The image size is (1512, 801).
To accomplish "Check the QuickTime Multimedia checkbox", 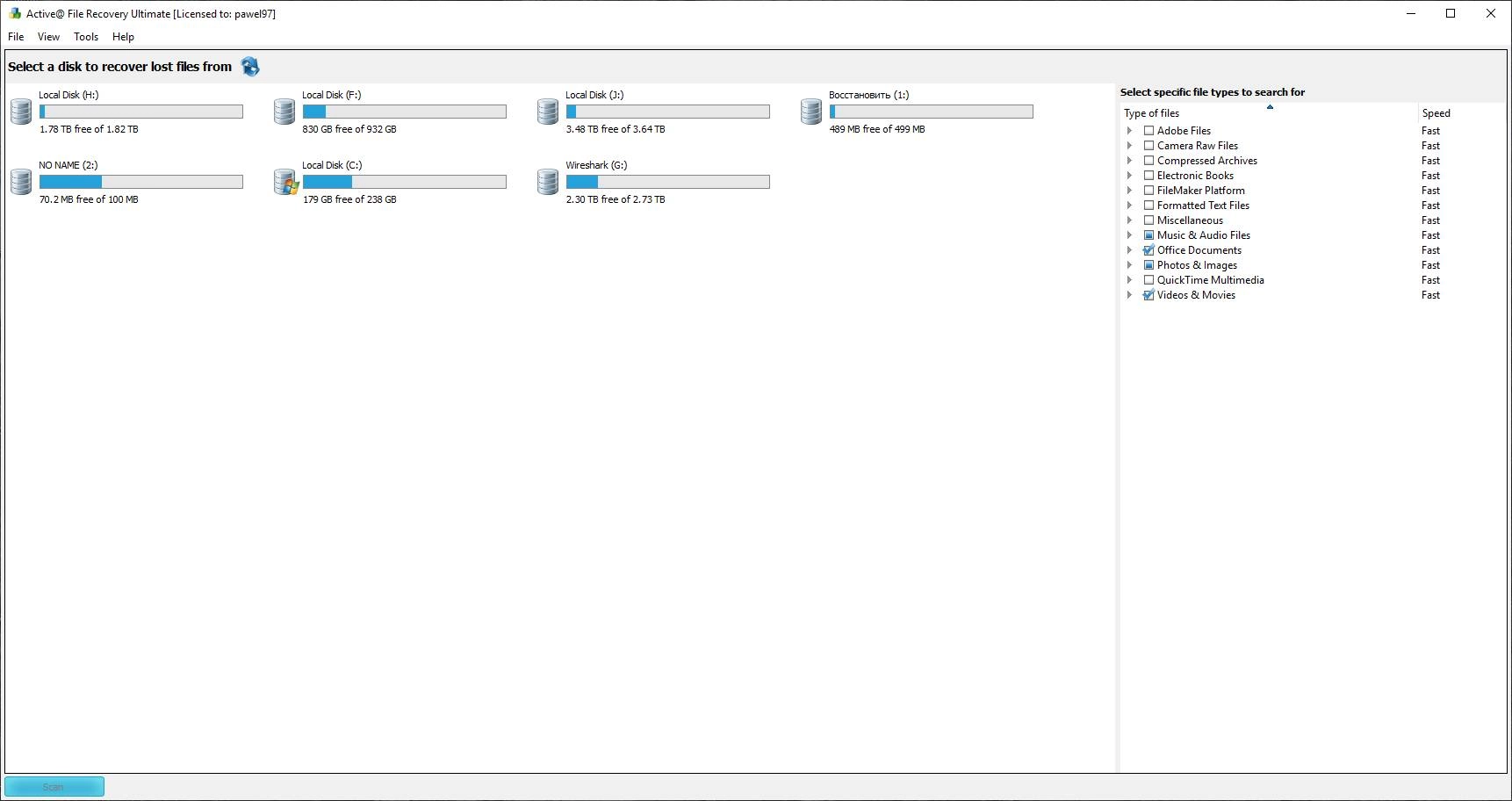I will point(1148,280).
